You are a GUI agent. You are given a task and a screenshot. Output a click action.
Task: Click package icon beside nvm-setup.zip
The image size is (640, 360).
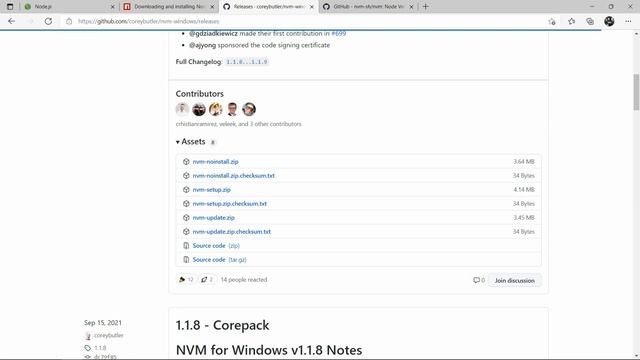coord(186,190)
